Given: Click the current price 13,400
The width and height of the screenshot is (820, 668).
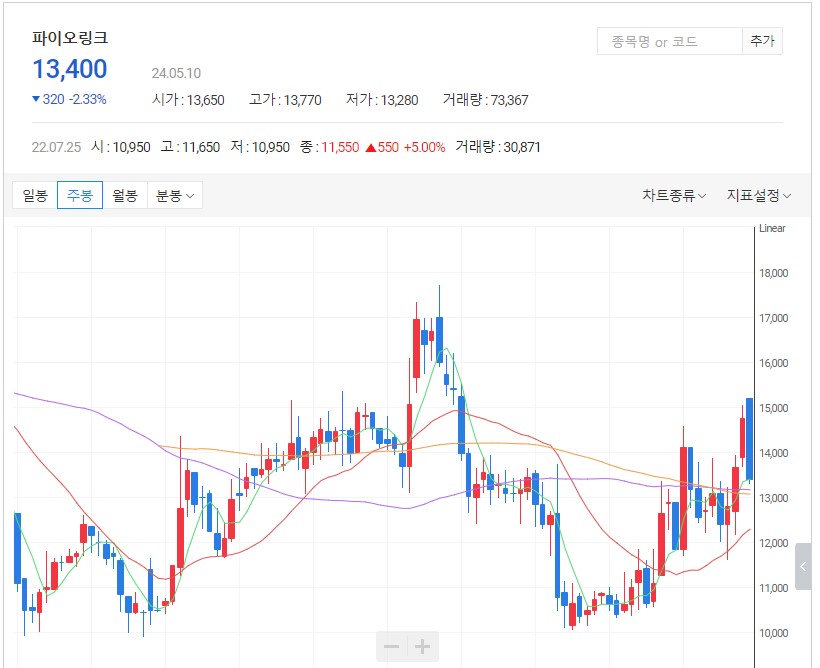Looking at the screenshot, I should click(70, 69).
